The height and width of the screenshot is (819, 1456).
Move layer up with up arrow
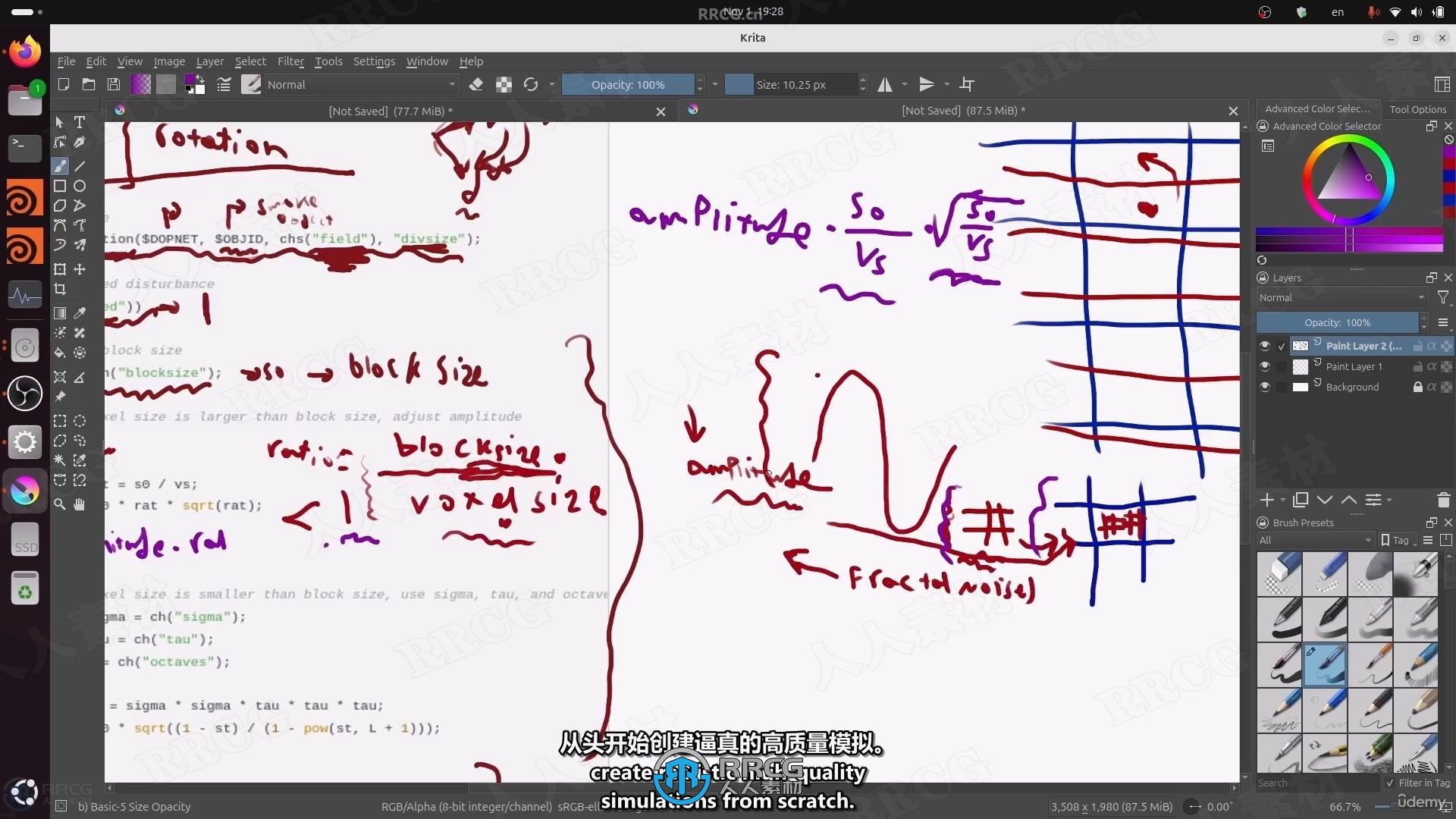[1349, 500]
